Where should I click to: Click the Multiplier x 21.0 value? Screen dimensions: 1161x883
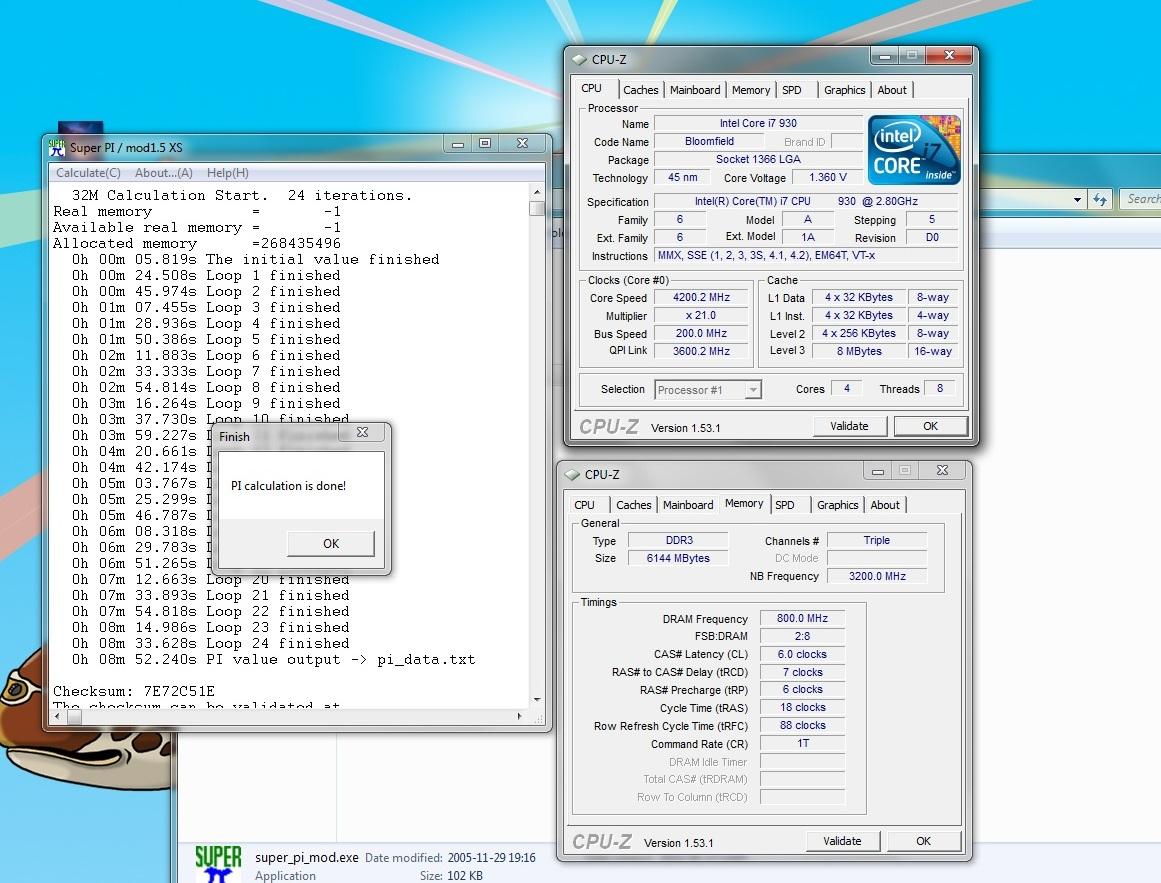pyautogui.click(x=701, y=315)
